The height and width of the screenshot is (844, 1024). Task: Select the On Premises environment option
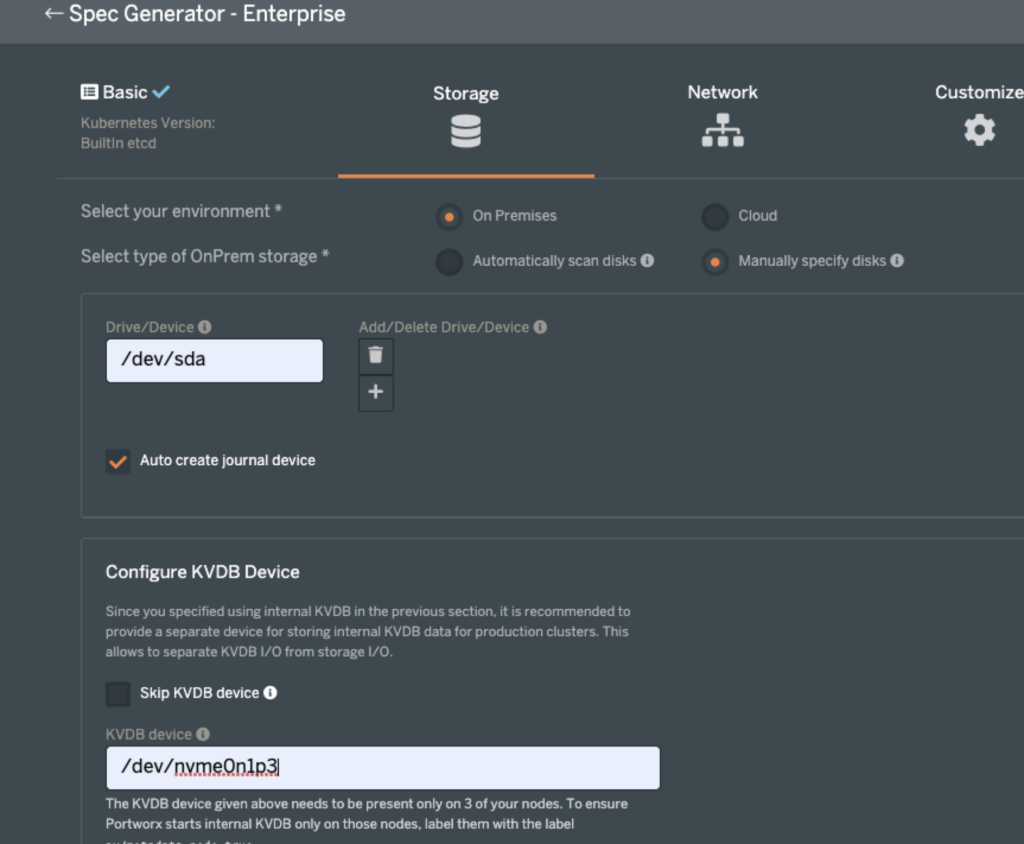[450, 216]
